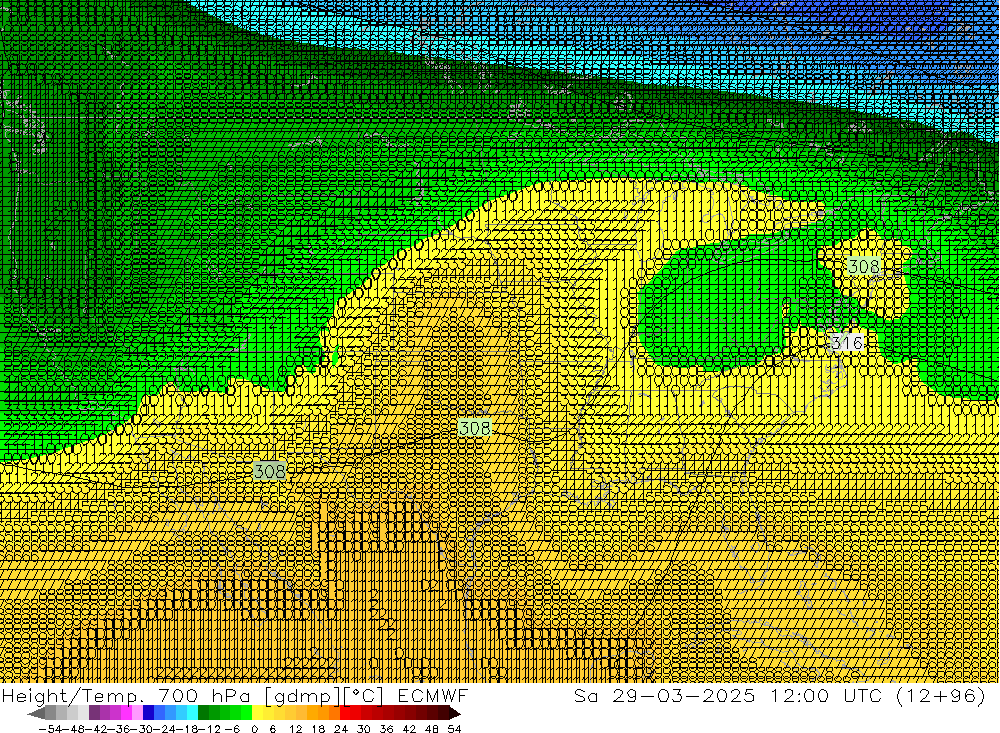Click the positive 54 legend value

pos(454,729)
